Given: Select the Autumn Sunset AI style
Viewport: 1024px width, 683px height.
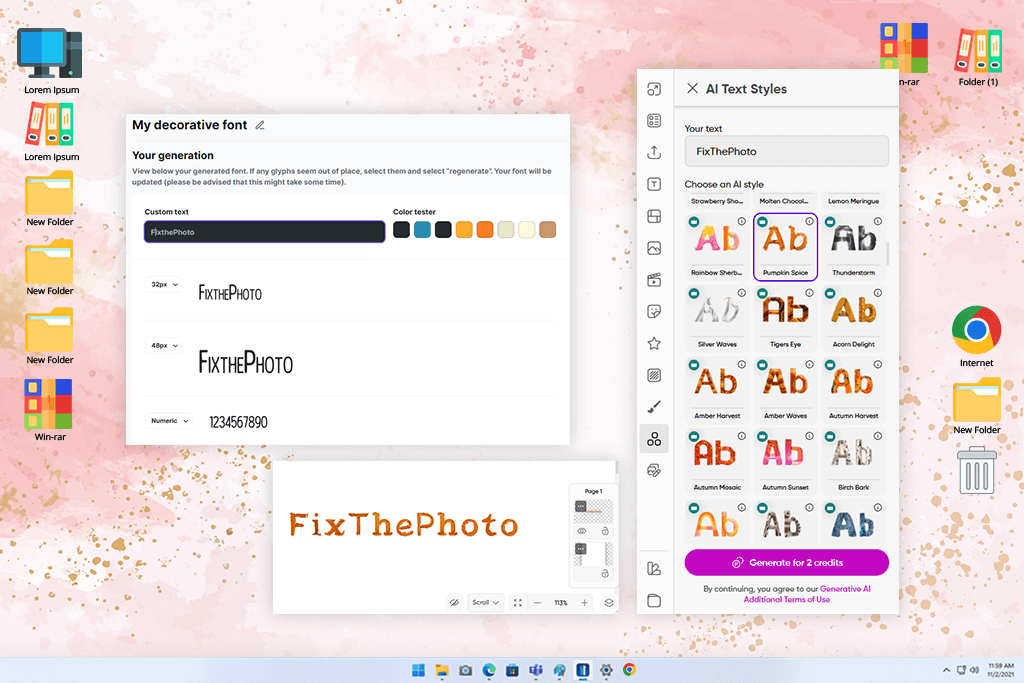Looking at the screenshot, I should [x=785, y=462].
